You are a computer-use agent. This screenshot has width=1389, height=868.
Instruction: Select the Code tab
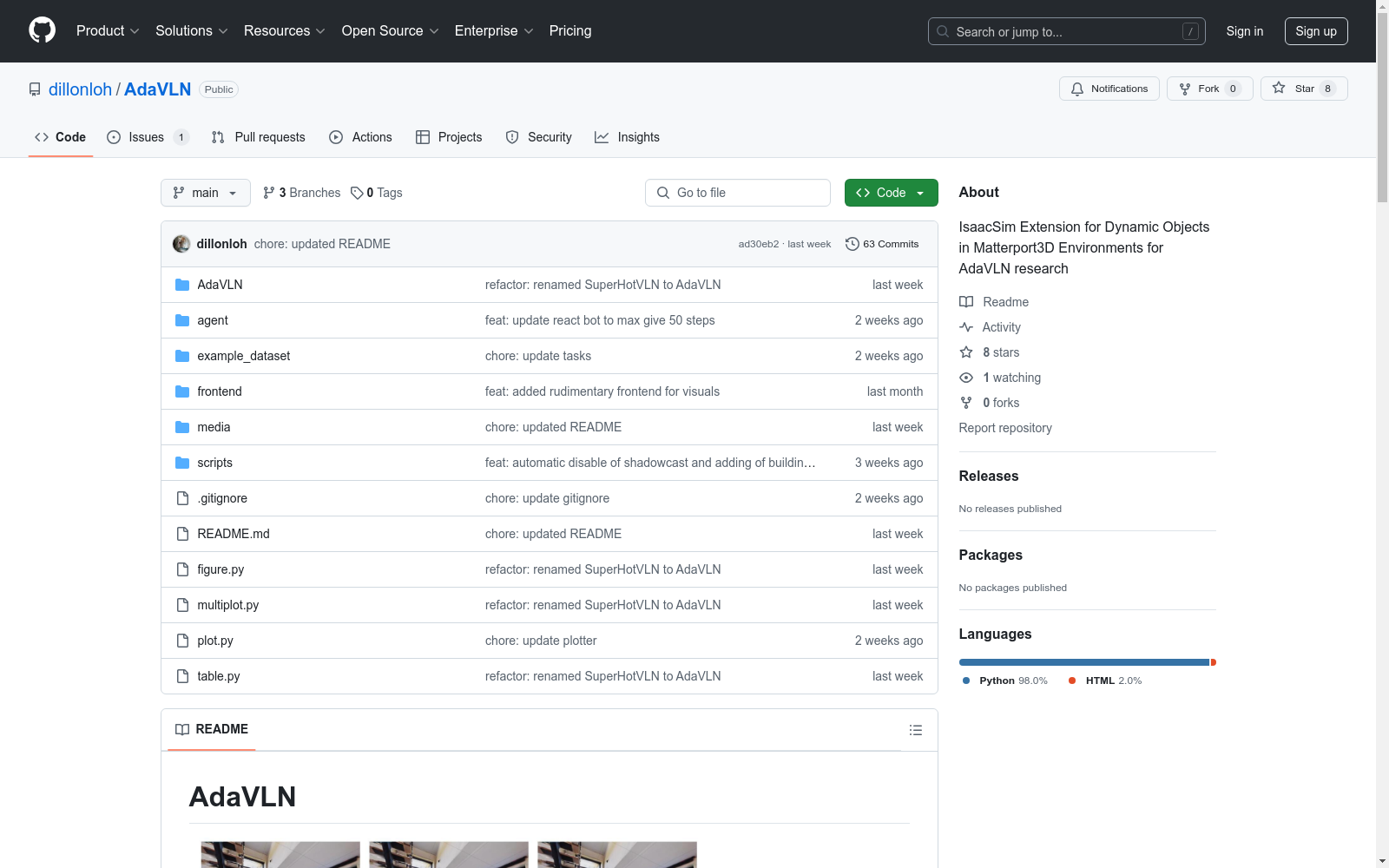pos(61,137)
